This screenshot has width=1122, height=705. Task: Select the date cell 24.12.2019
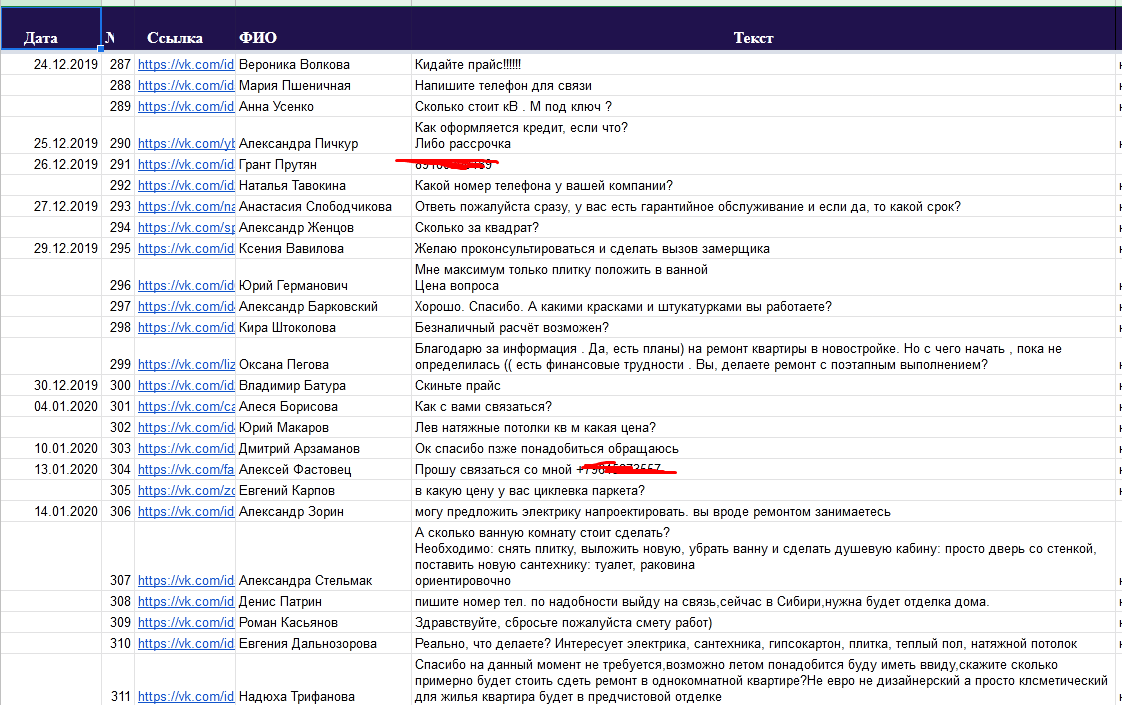tap(51, 64)
